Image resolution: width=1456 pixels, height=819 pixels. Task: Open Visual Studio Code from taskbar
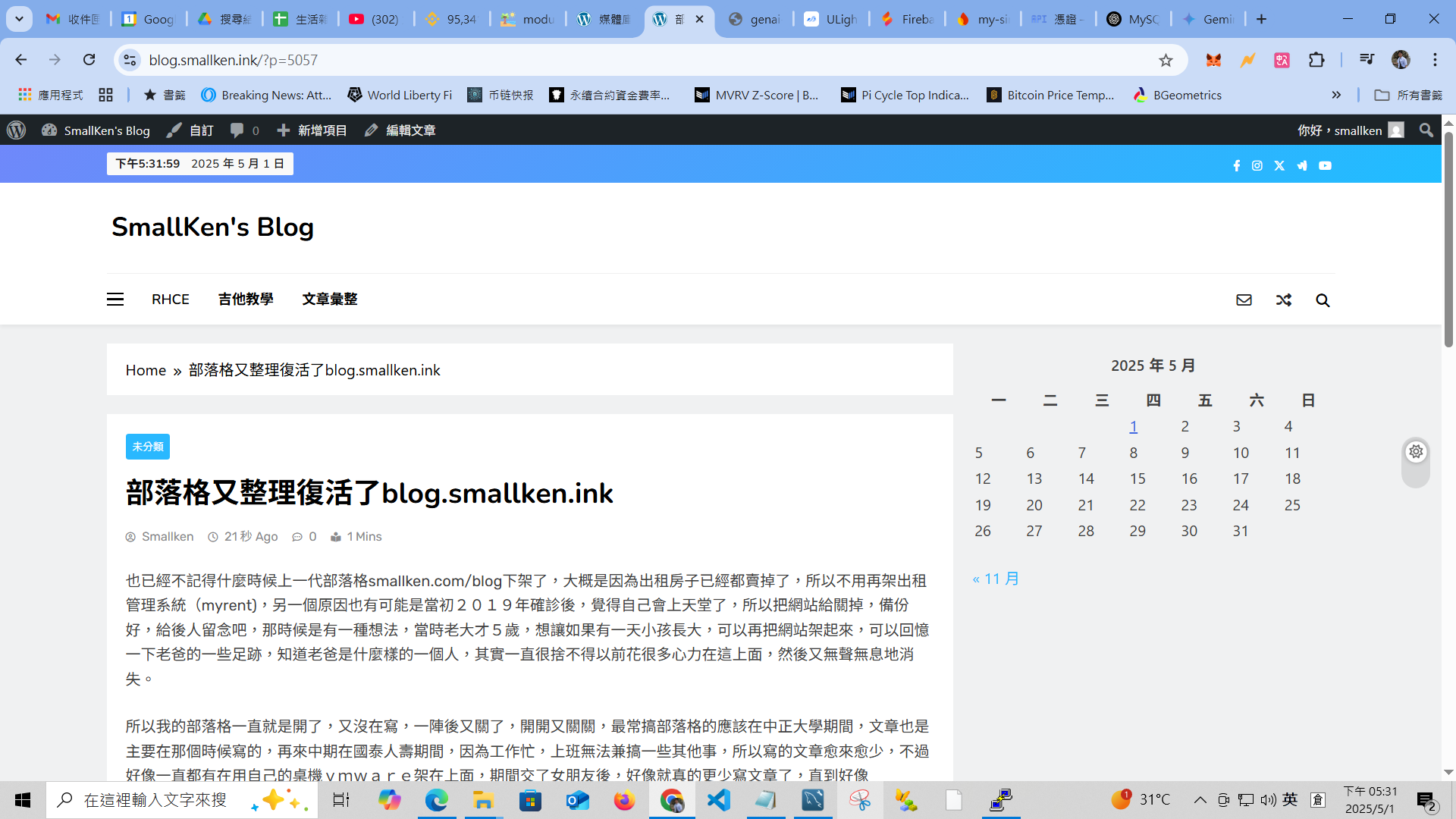[x=718, y=800]
